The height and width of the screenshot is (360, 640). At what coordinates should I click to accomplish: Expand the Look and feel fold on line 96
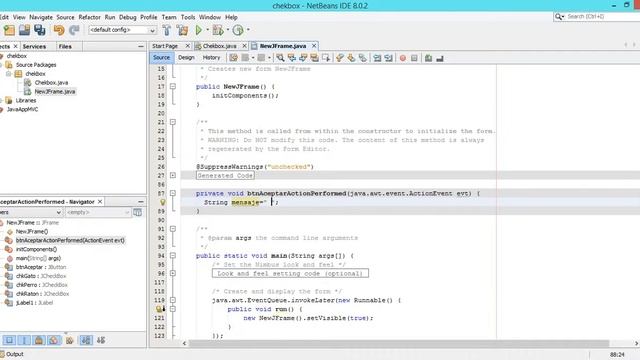(x=173, y=273)
